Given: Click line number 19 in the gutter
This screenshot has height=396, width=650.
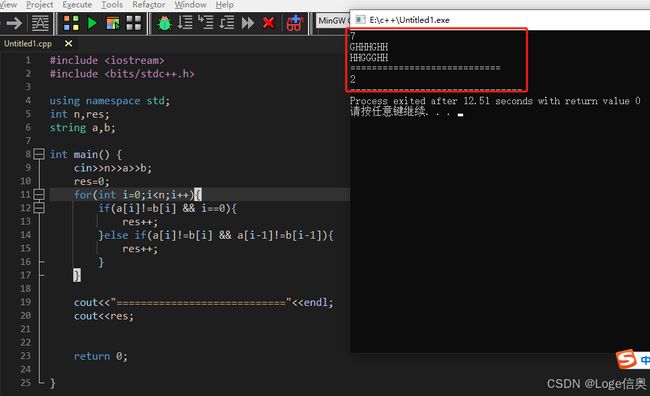Looking at the screenshot, I should (26, 302).
